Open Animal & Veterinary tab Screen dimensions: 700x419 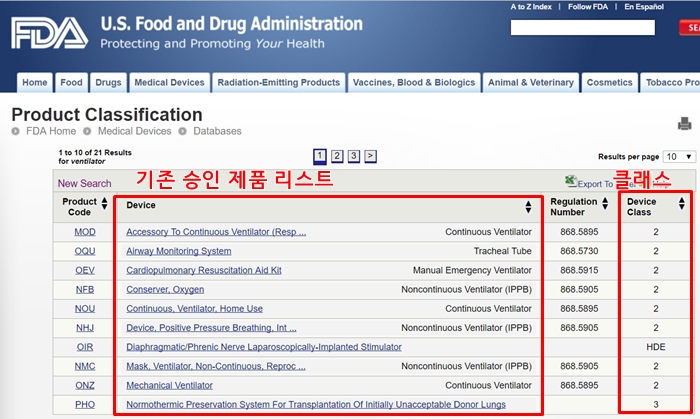click(531, 83)
